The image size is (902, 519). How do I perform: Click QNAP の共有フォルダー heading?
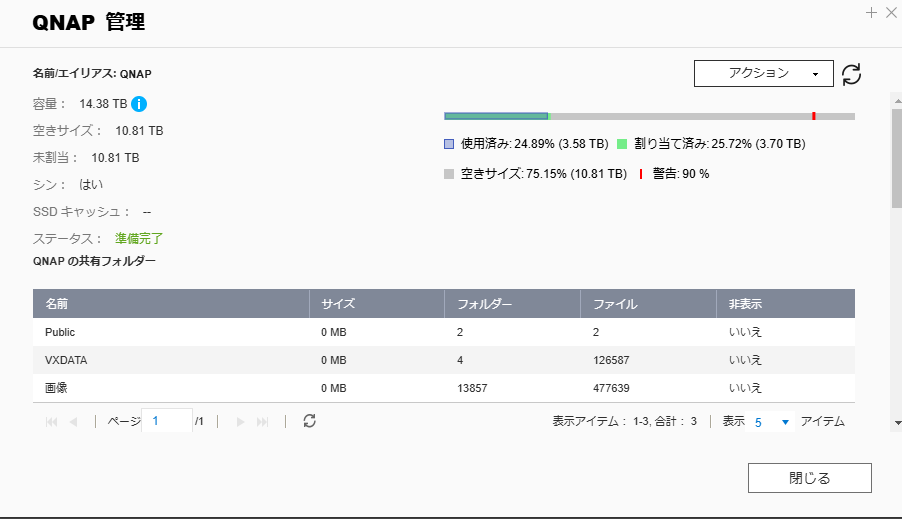(x=94, y=261)
